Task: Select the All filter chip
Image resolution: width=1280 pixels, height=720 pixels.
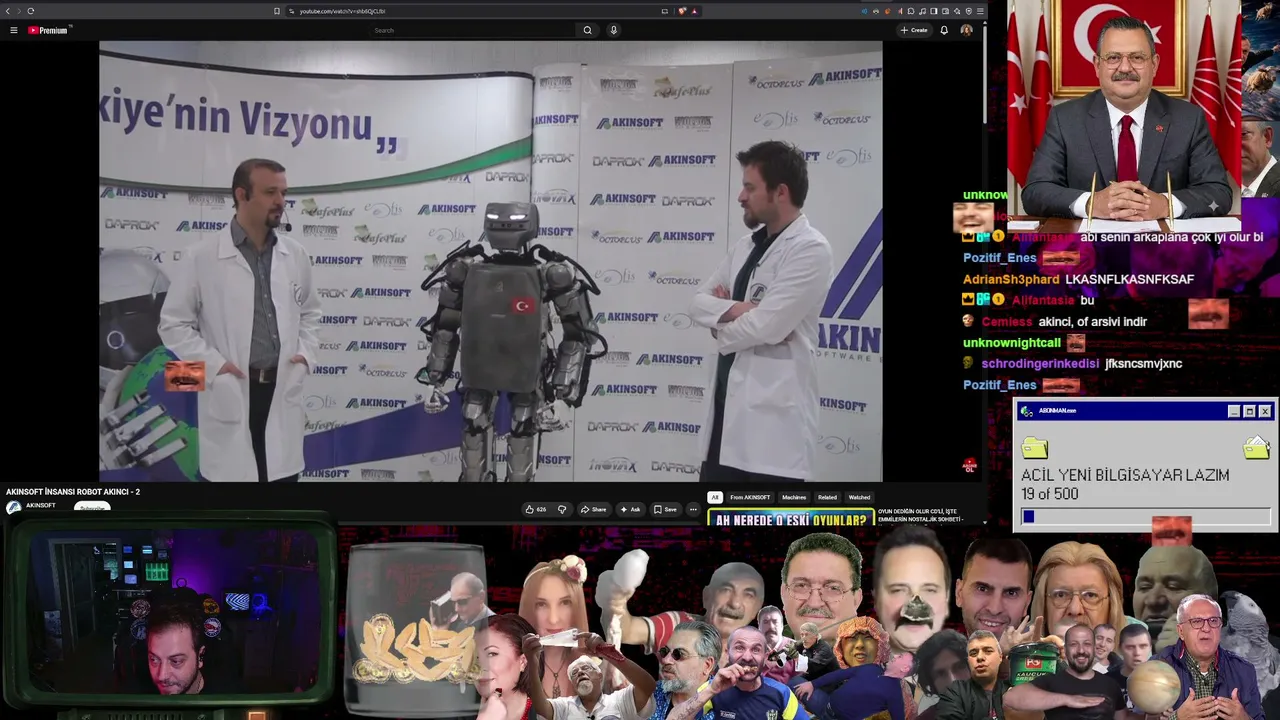Action: (714, 497)
